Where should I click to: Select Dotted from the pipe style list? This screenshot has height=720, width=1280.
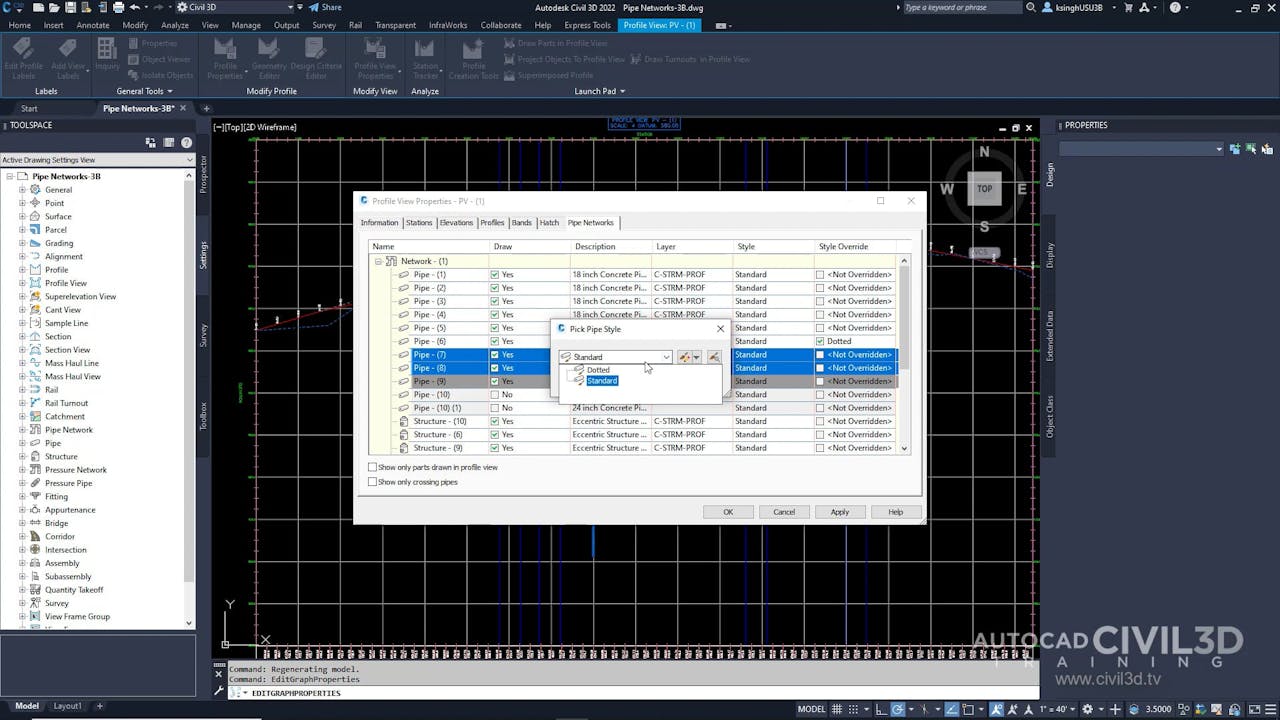coord(597,369)
